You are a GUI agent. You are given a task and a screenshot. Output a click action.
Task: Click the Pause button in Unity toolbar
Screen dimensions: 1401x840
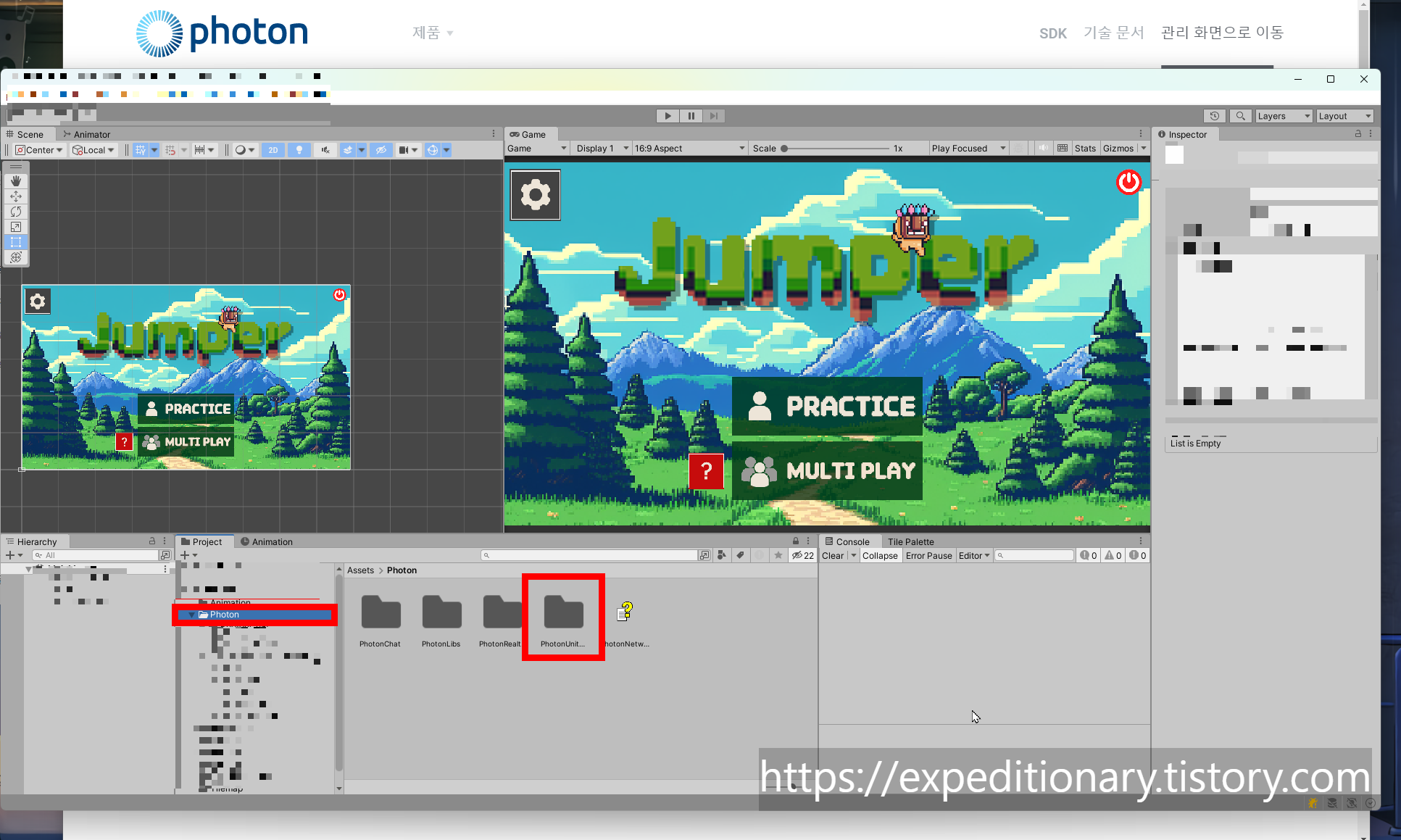691,116
